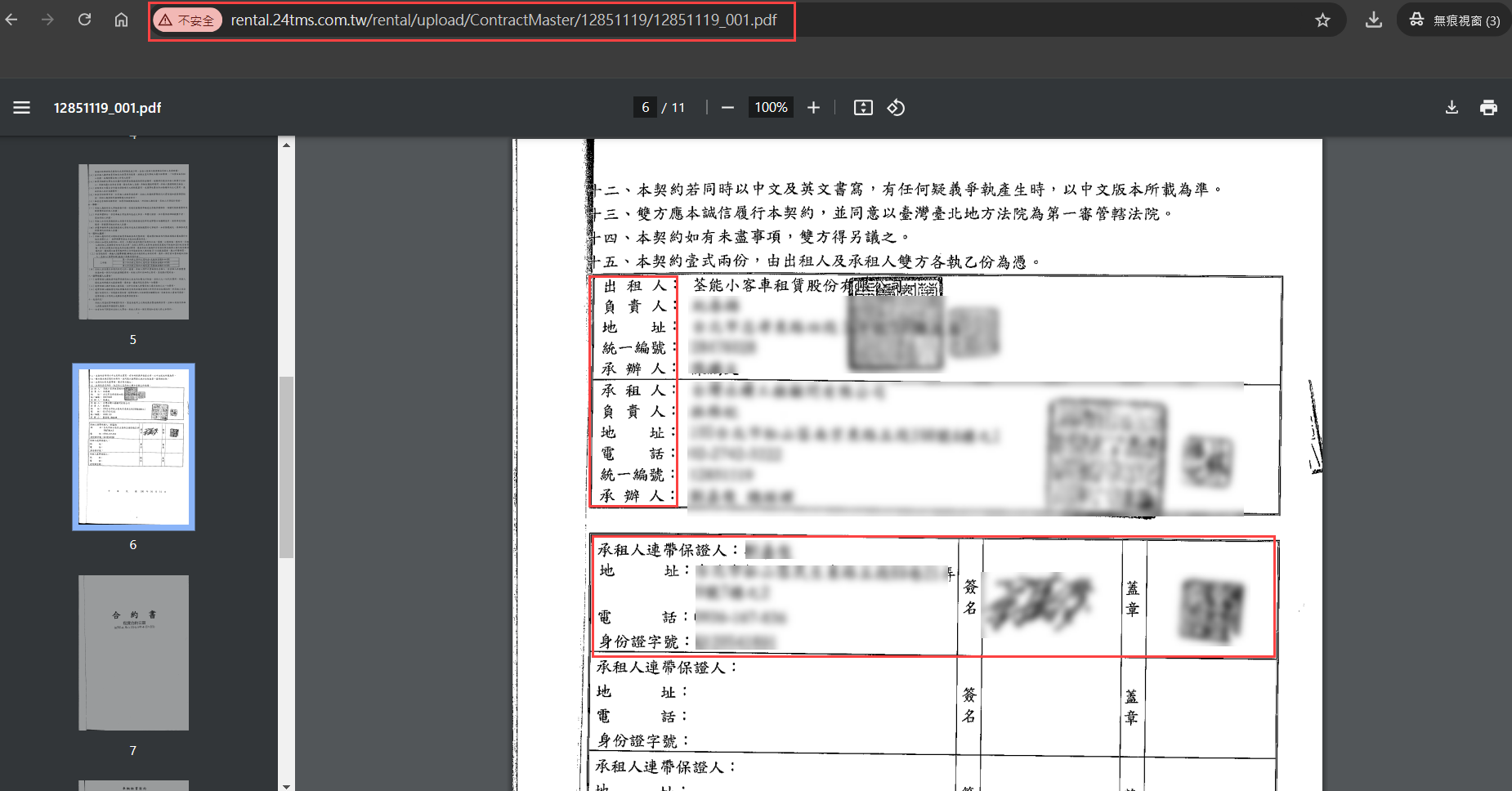
Task: Click clause 十五 about 壹式兩份
Action: click(x=816, y=261)
